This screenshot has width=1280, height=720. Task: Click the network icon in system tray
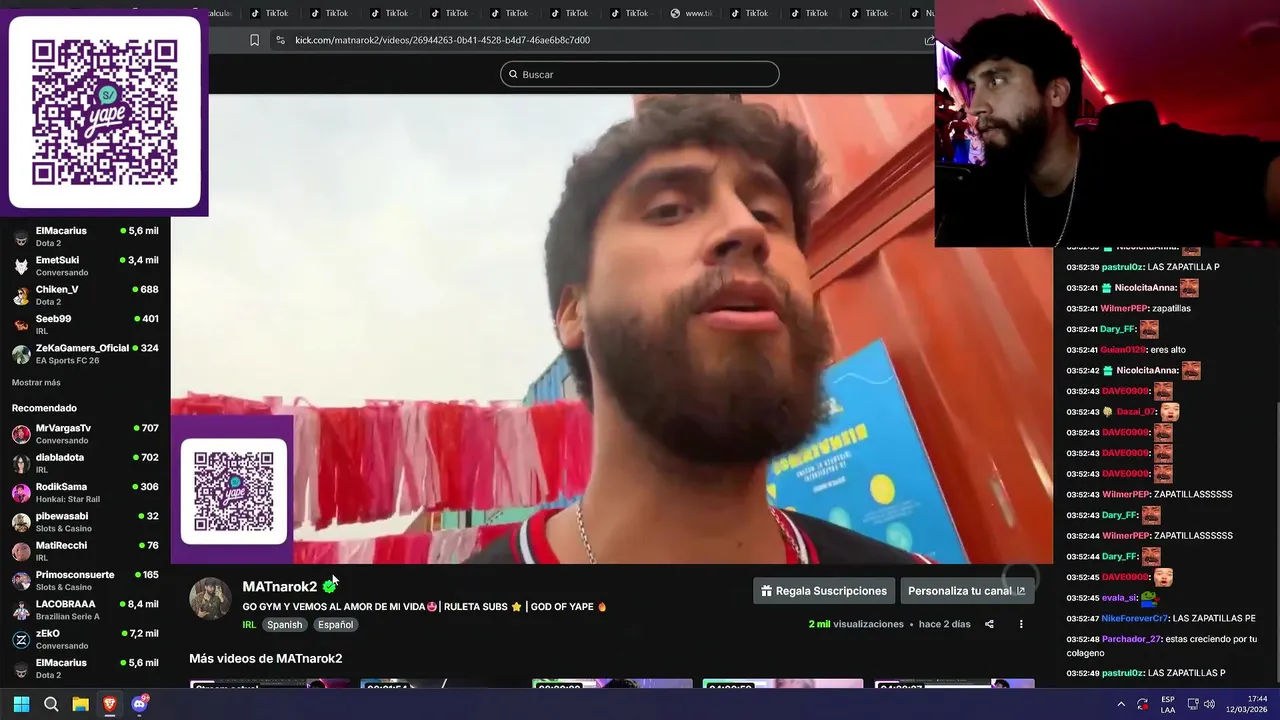coord(1194,704)
